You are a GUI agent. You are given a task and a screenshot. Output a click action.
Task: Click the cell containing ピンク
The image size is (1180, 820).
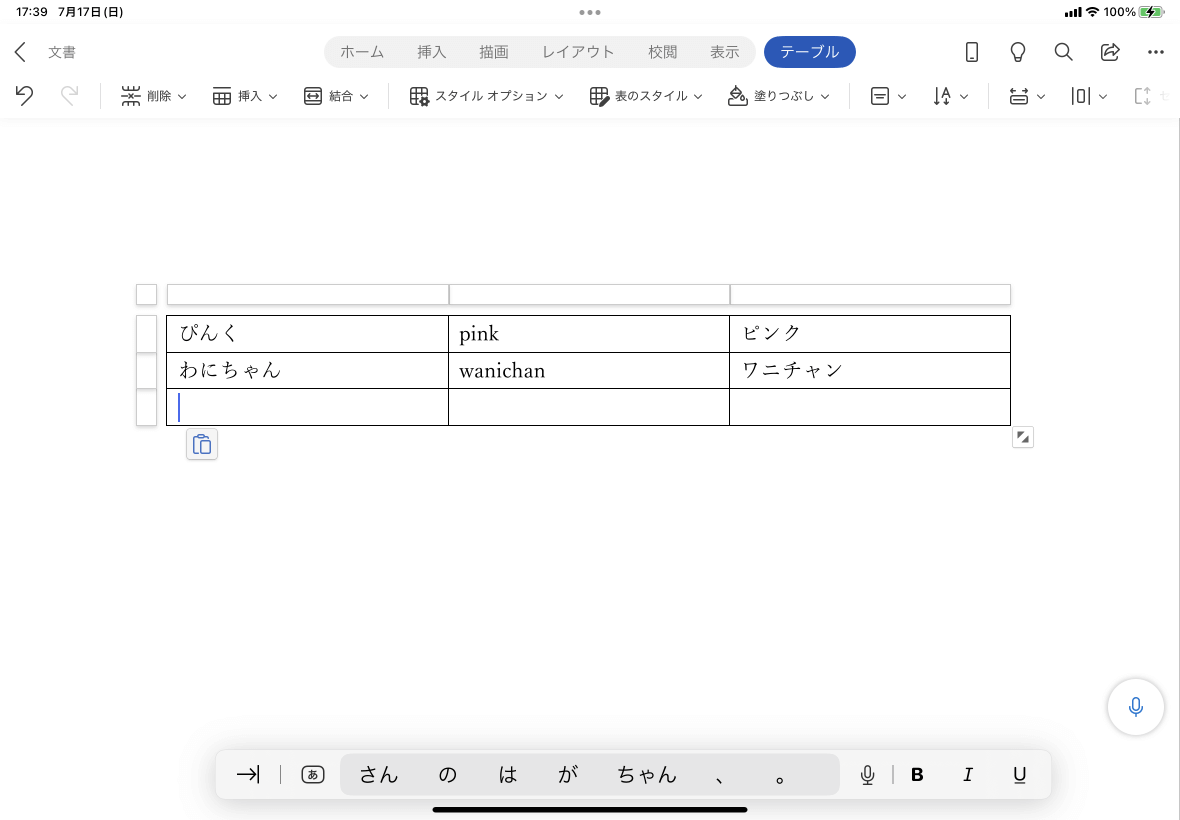pyautogui.click(x=870, y=334)
